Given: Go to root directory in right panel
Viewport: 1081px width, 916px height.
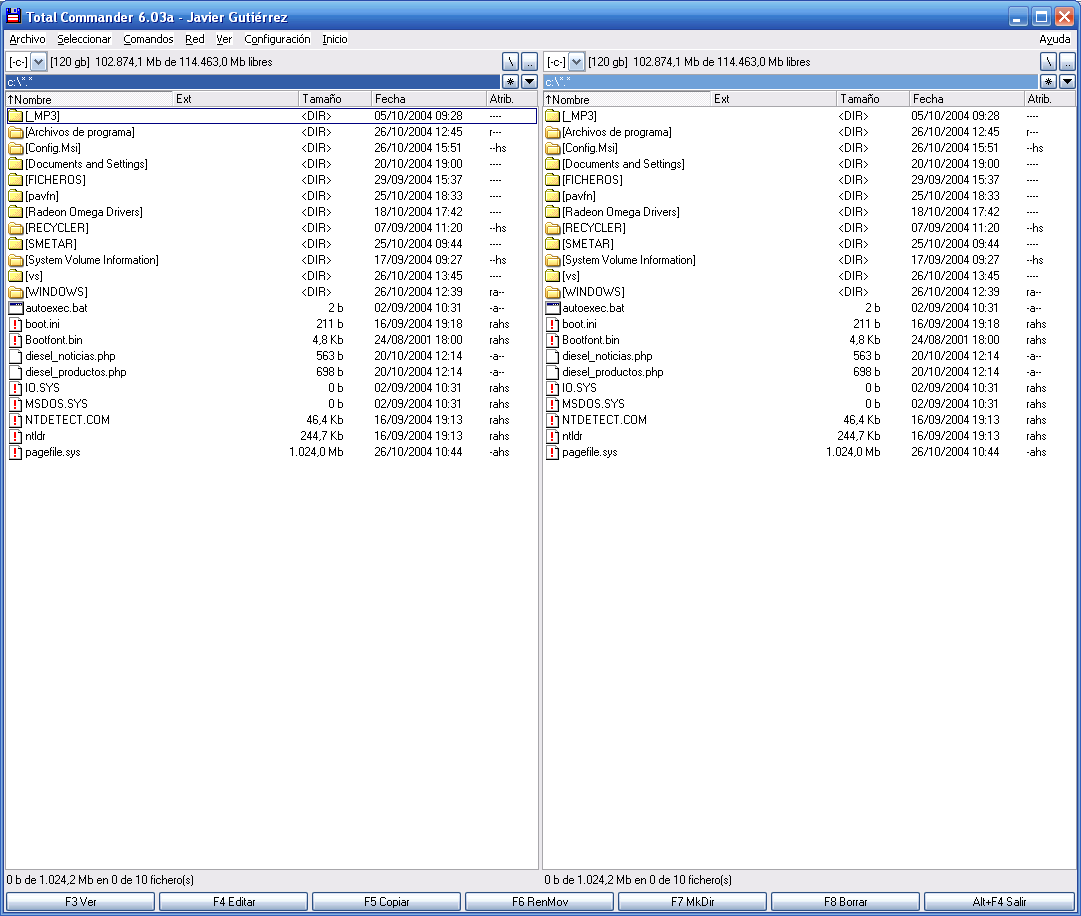Looking at the screenshot, I should point(1049,62).
